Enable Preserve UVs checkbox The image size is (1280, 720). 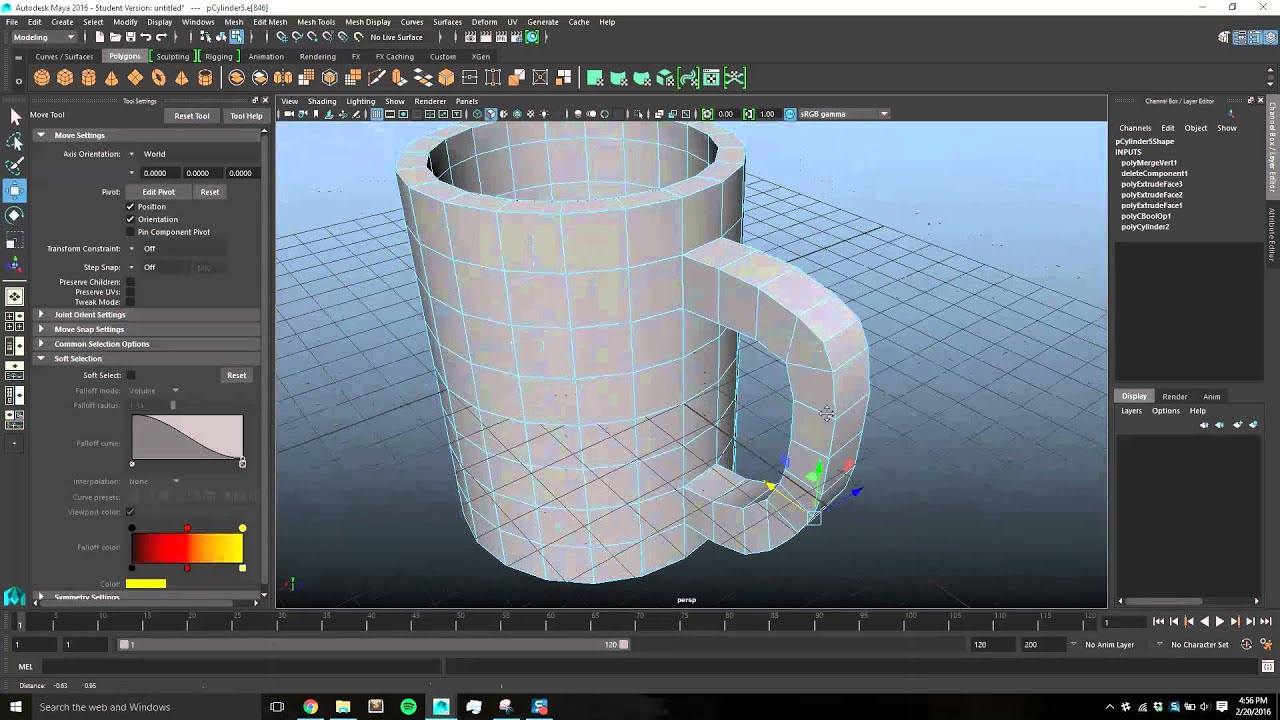click(130, 292)
